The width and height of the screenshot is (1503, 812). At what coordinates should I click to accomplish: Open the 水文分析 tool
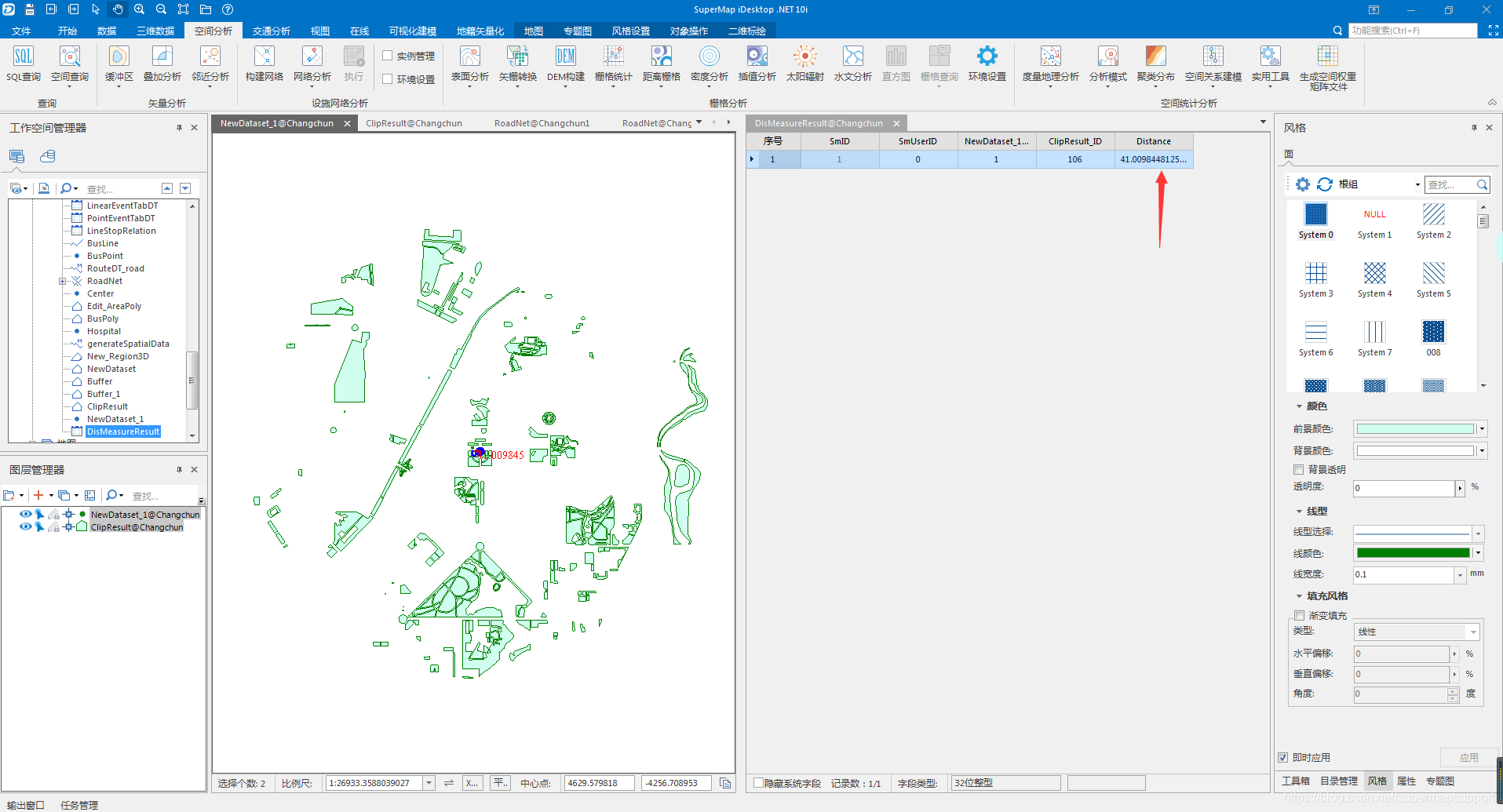[853, 64]
